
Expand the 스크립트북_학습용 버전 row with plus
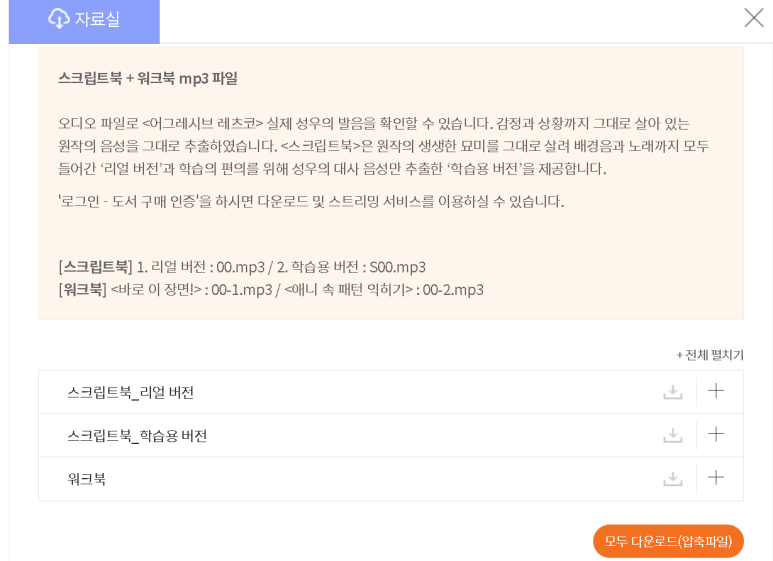716,434
